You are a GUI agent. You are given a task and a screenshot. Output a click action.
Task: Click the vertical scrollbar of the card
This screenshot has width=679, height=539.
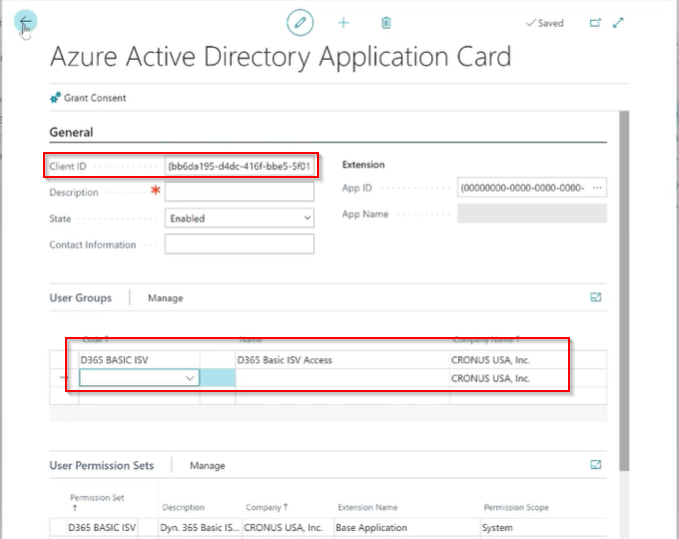624,291
